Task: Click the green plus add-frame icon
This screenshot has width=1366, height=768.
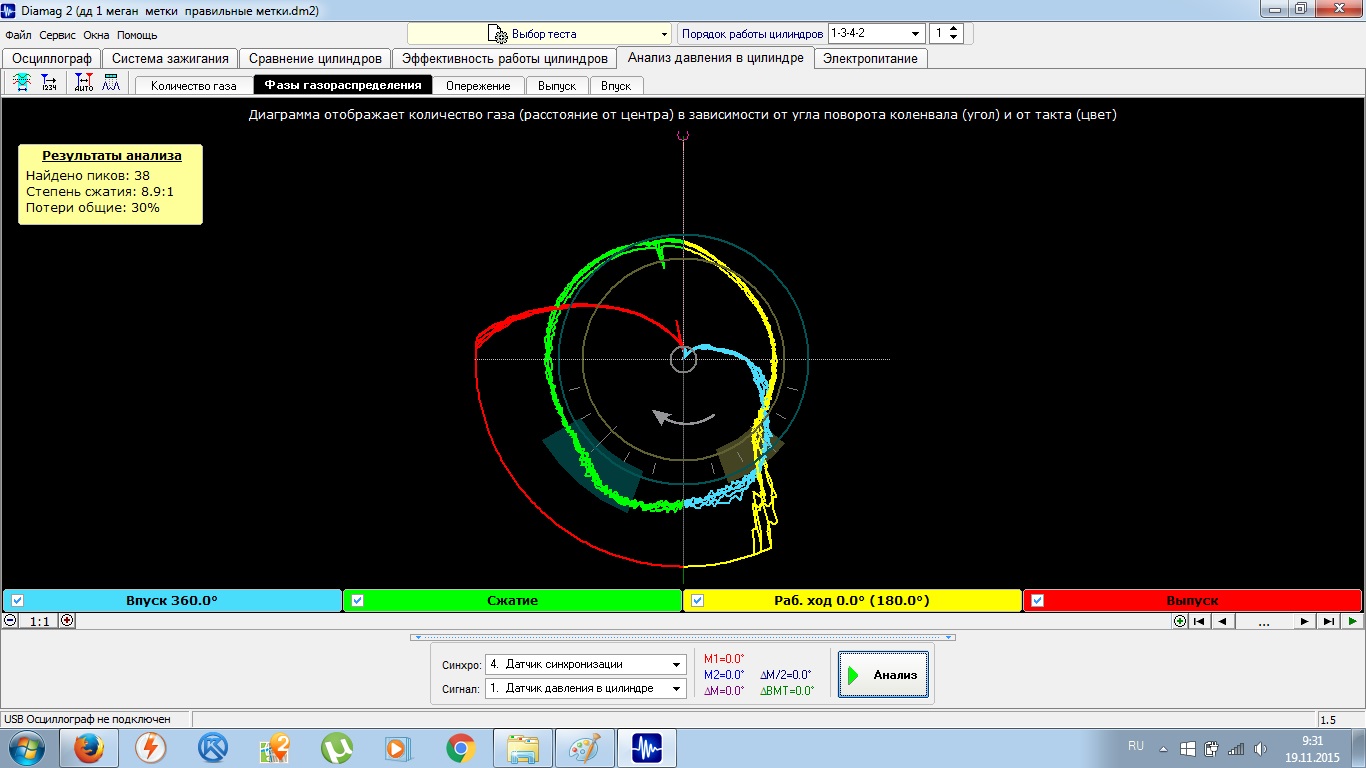Action: coord(1180,621)
